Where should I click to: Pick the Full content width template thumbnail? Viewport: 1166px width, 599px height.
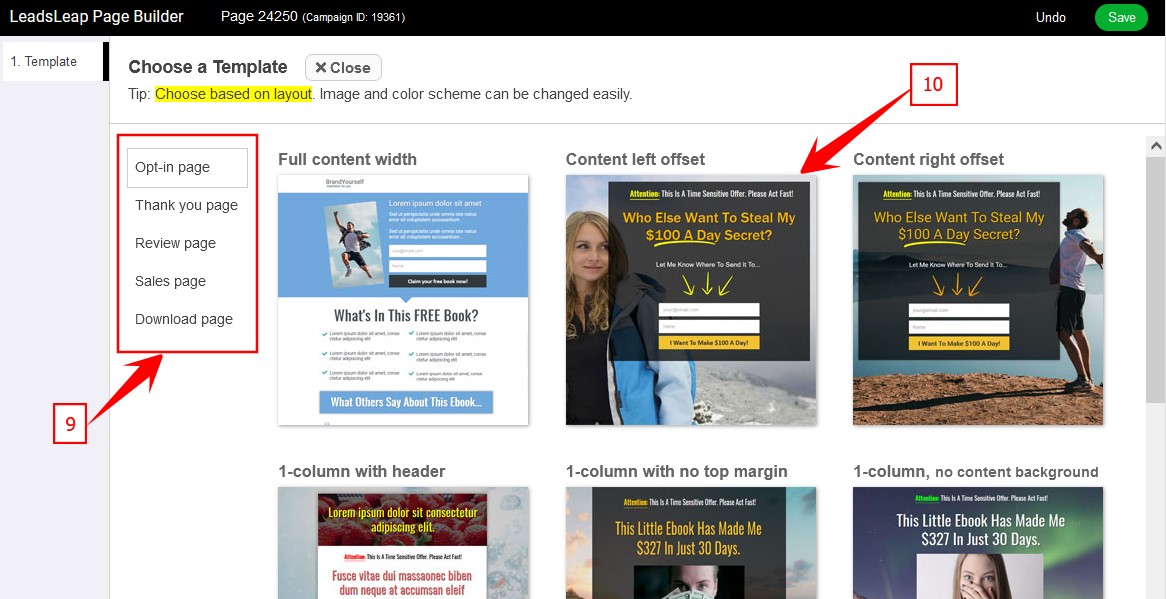tap(403, 300)
